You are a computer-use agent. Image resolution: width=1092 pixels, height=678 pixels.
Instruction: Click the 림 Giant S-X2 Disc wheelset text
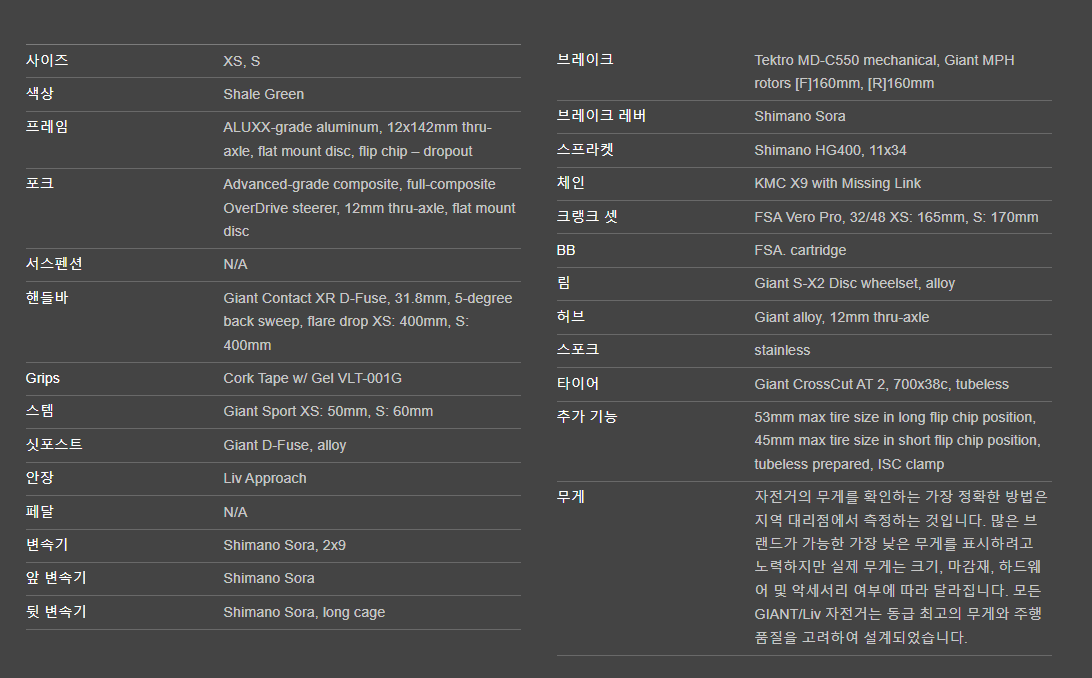(x=854, y=283)
